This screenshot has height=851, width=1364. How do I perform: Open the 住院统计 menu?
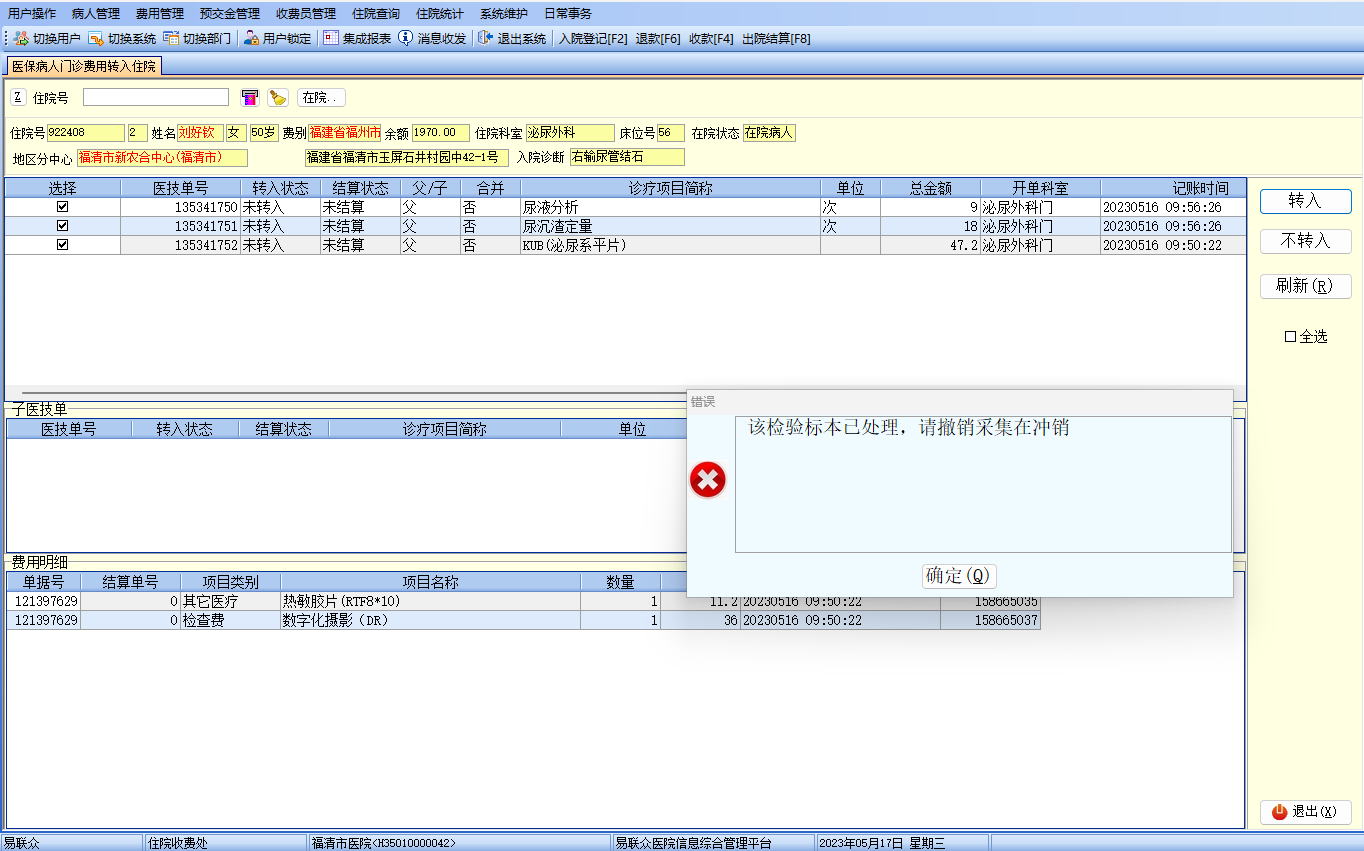440,14
